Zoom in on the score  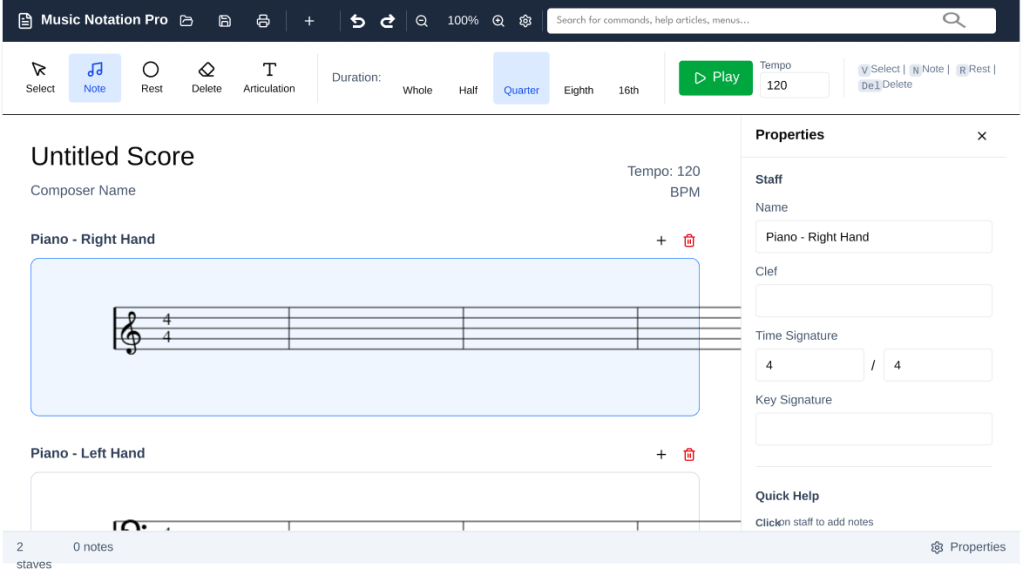pos(498,21)
